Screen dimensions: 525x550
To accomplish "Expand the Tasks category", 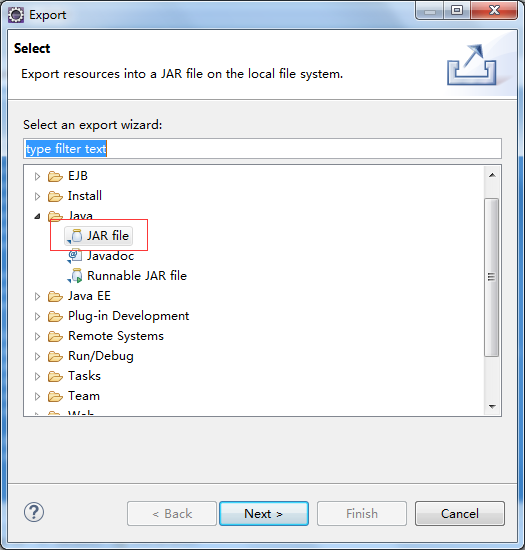I will coord(37,376).
